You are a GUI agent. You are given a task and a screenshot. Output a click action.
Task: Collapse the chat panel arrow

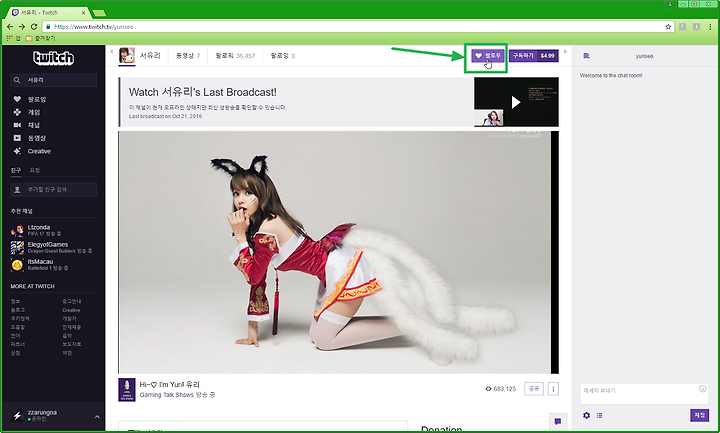pyautogui.click(x=565, y=51)
